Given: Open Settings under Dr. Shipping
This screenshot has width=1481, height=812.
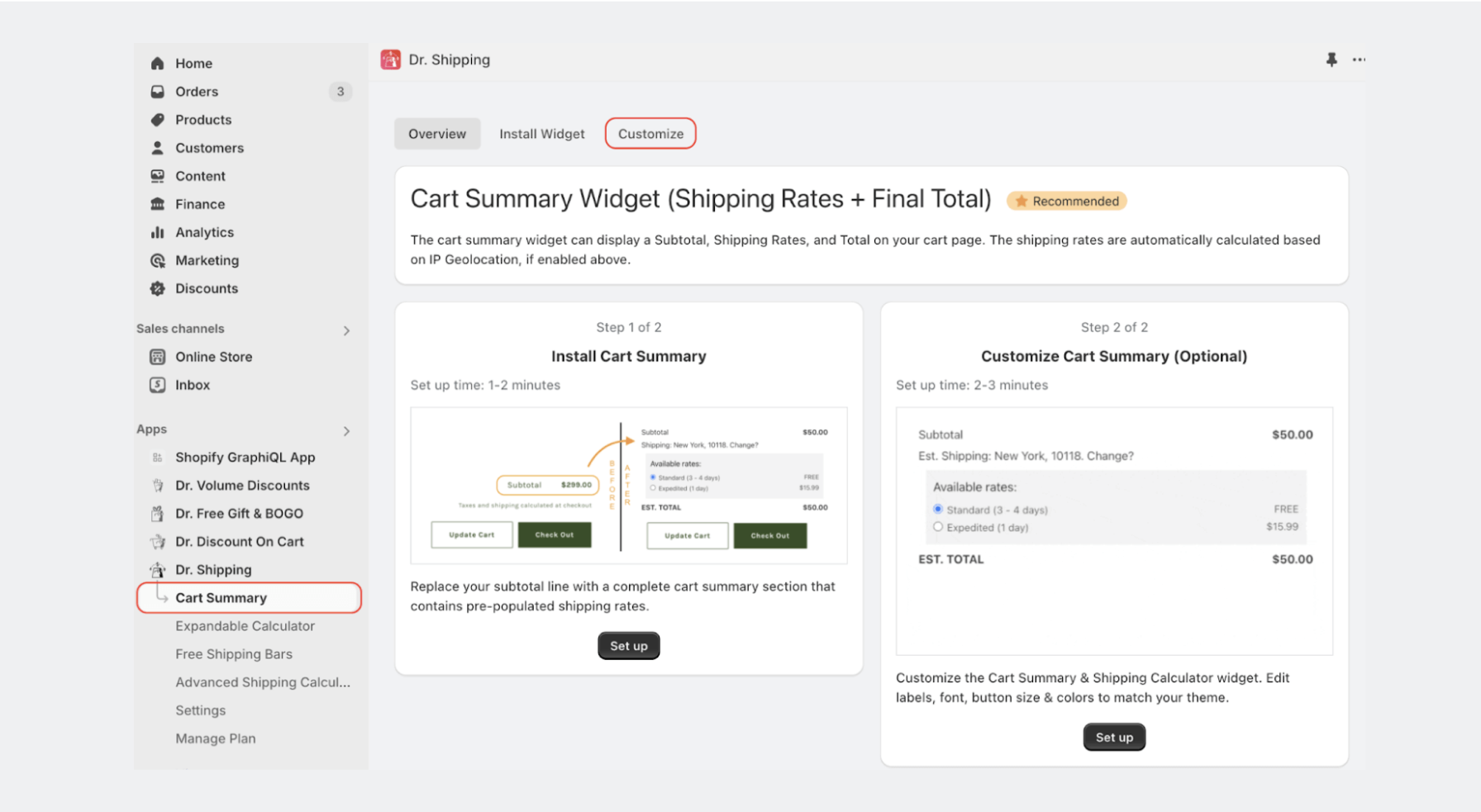Looking at the screenshot, I should (200, 710).
